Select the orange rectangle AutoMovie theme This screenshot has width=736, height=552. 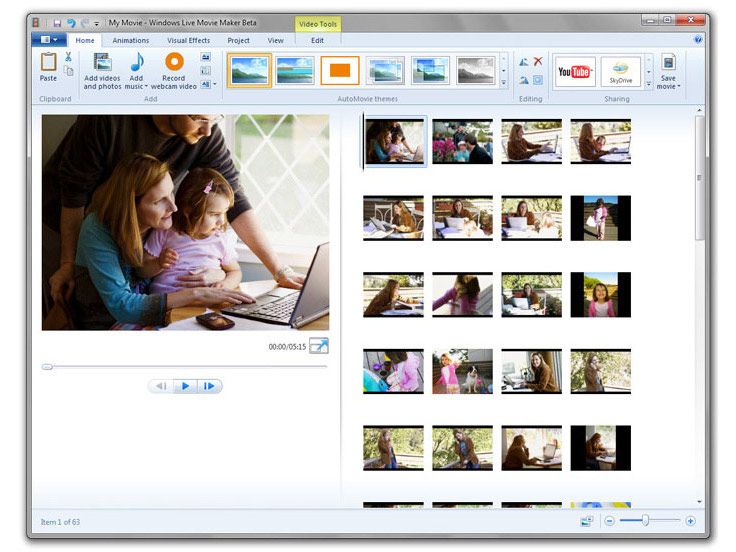(x=340, y=70)
